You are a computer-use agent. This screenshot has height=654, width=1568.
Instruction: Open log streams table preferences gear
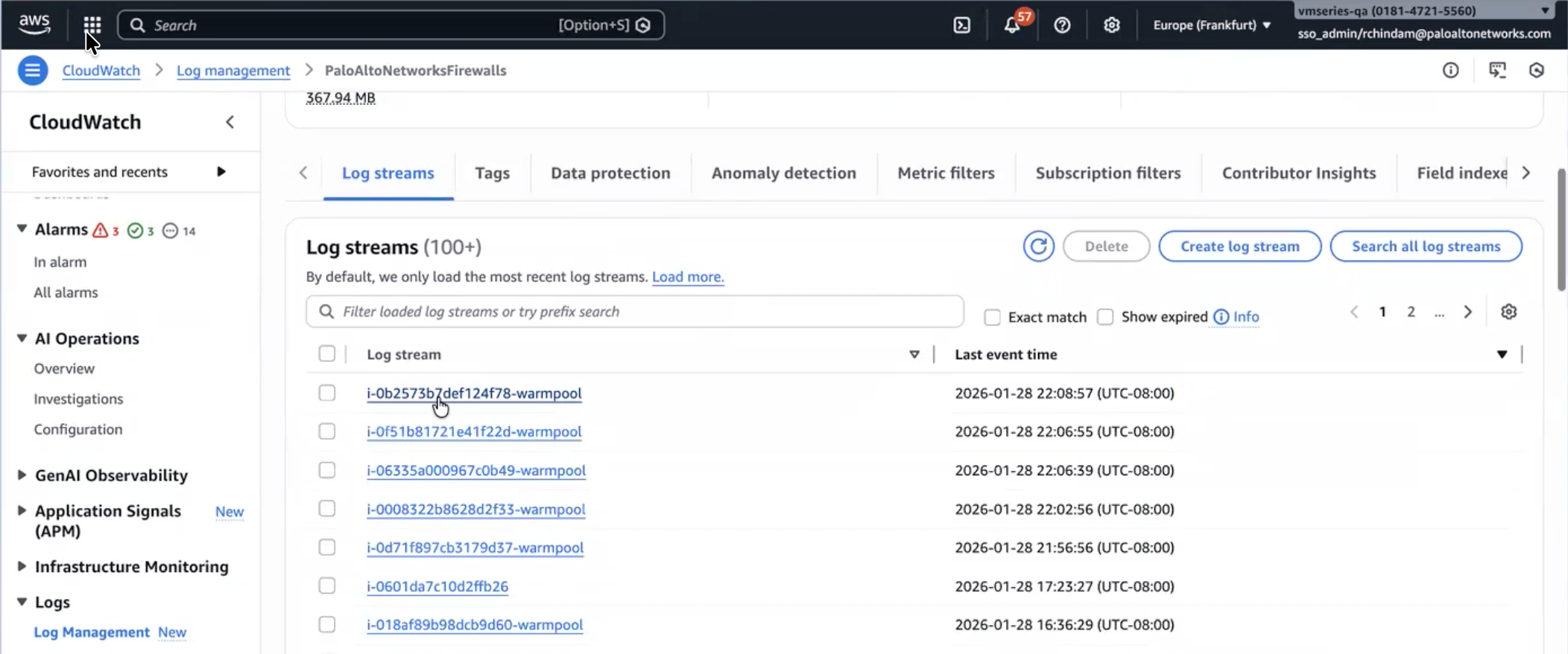(1508, 312)
